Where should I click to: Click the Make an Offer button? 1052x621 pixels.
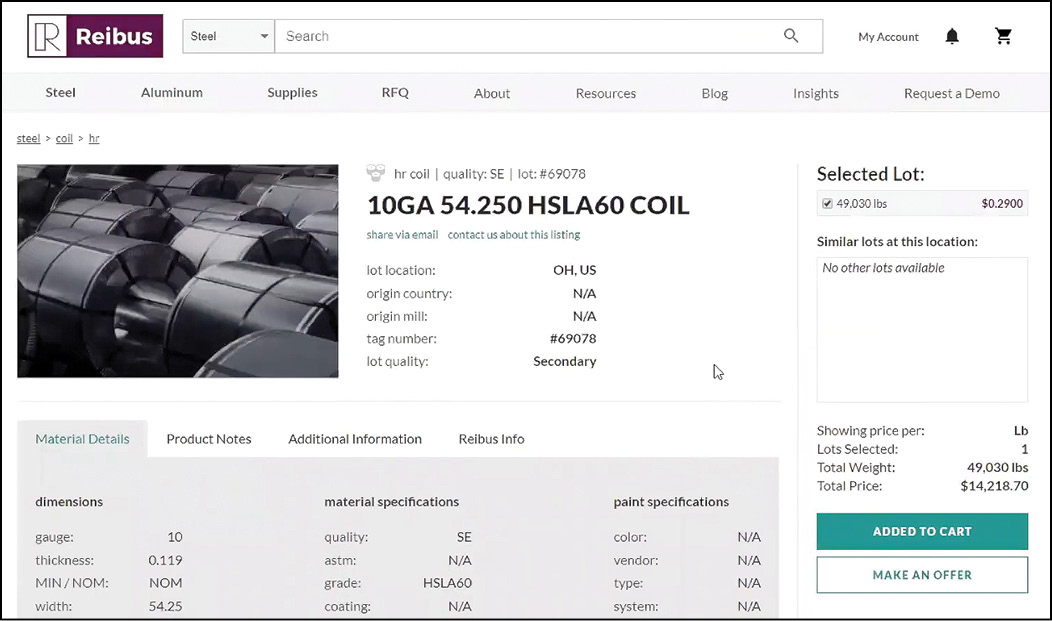922,575
